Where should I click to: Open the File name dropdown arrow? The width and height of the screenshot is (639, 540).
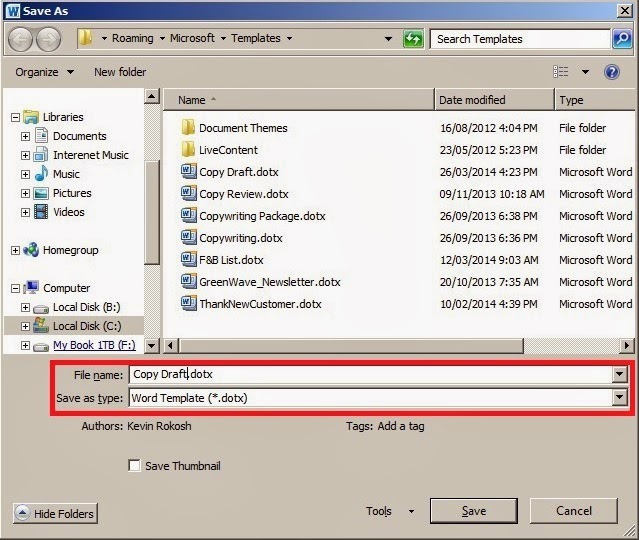tap(619, 374)
